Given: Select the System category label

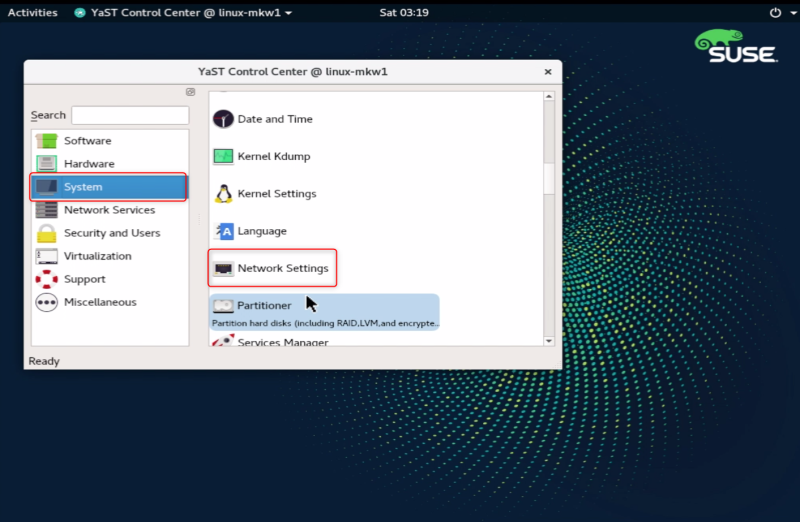Looking at the screenshot, I should (x=83, y=187).
